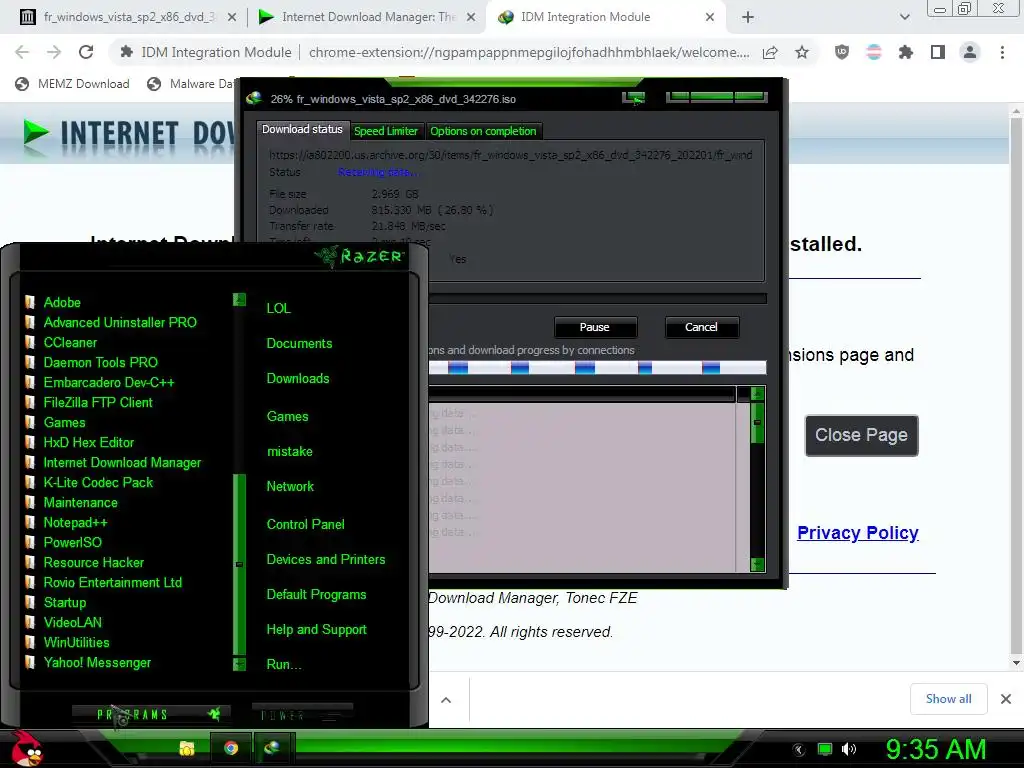Screen dimensions: 1024x768
Task: Switch to Options on completion tab
Action: (x=483, y=131)
